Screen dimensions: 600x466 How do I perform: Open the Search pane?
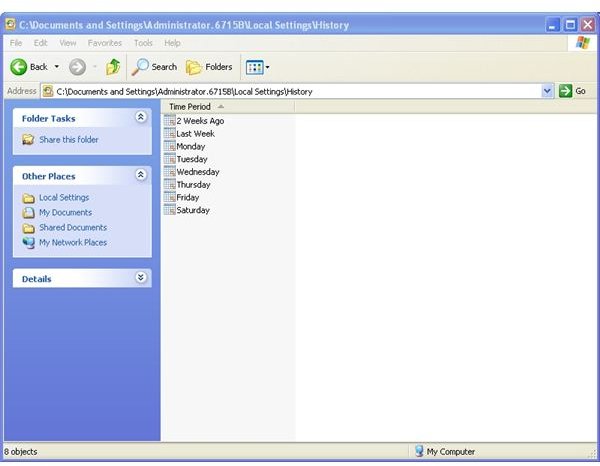tap(154, 67)
